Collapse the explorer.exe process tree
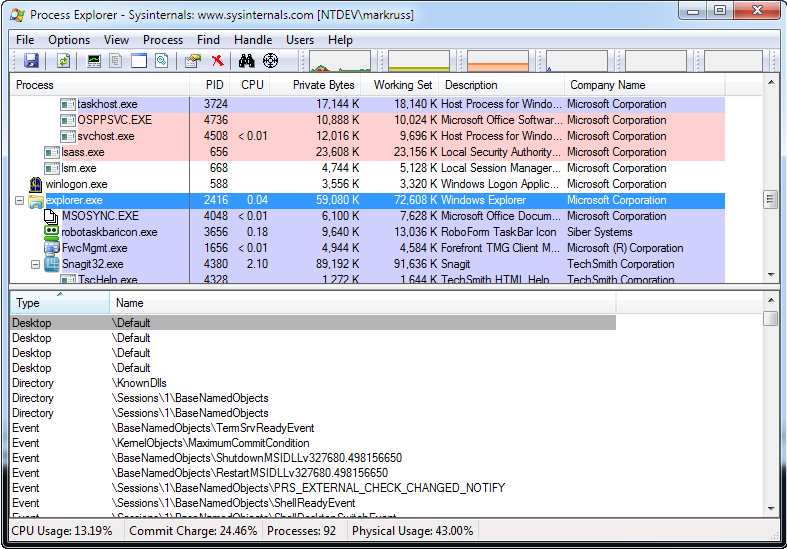787x549 pixels. [x=20, y=201]
